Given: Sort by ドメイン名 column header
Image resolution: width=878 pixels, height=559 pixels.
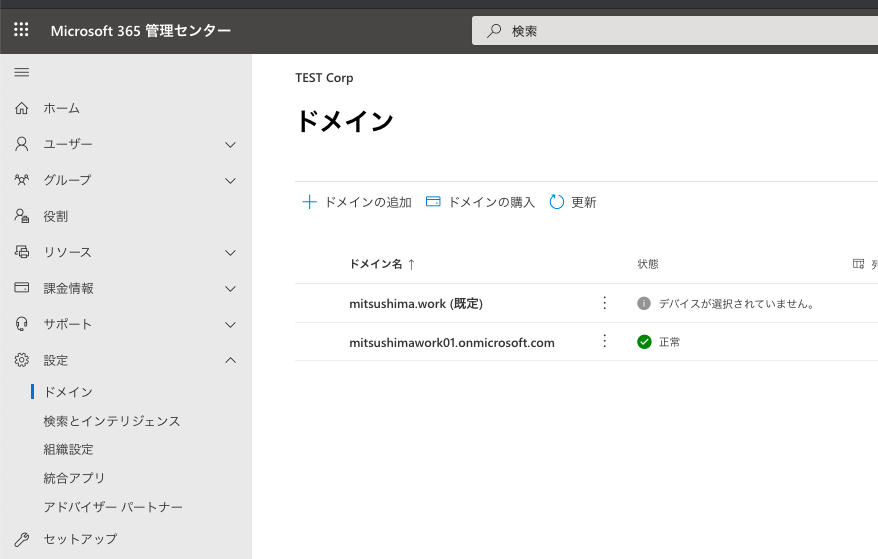Looking at the screenshot, I should pos(376,264).
